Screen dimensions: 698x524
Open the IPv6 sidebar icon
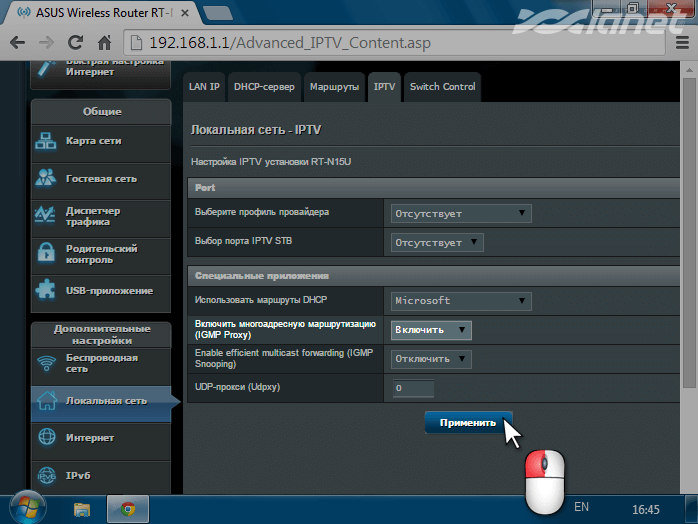coord(47,475)
